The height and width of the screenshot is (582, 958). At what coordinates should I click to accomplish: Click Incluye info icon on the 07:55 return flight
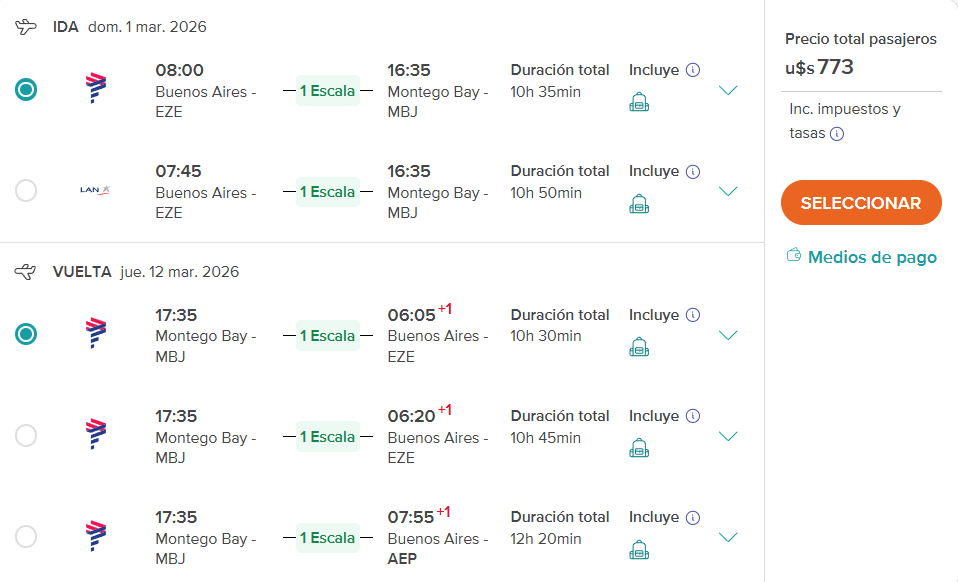click(x=693, y=517)
